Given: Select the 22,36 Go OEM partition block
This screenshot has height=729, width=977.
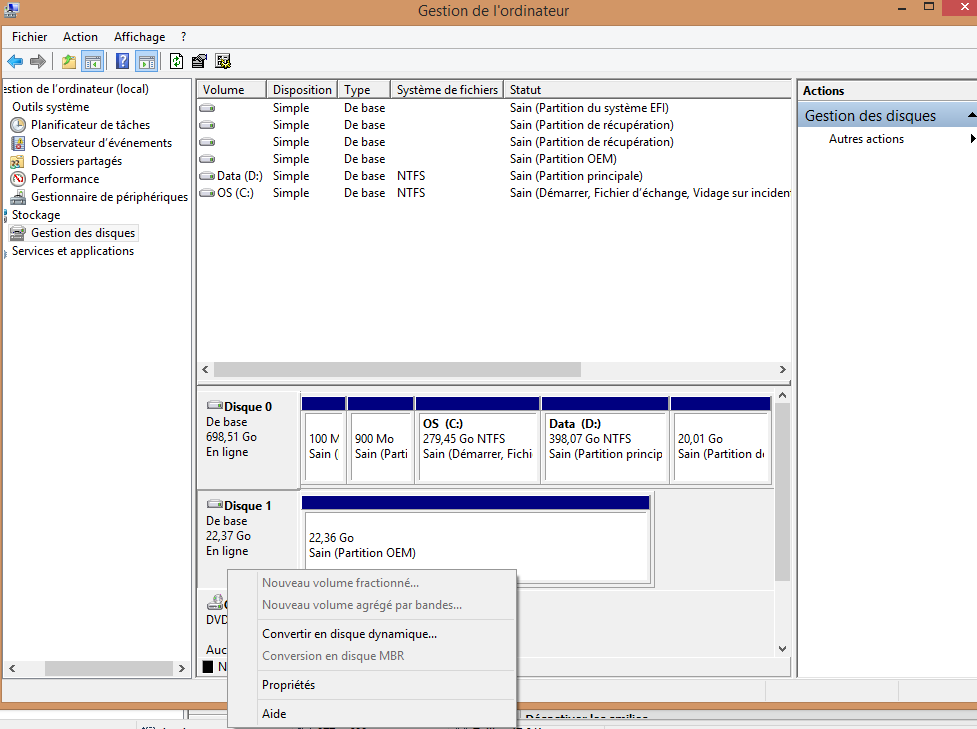Looking at the screenshot, I should tap(477, 539).
